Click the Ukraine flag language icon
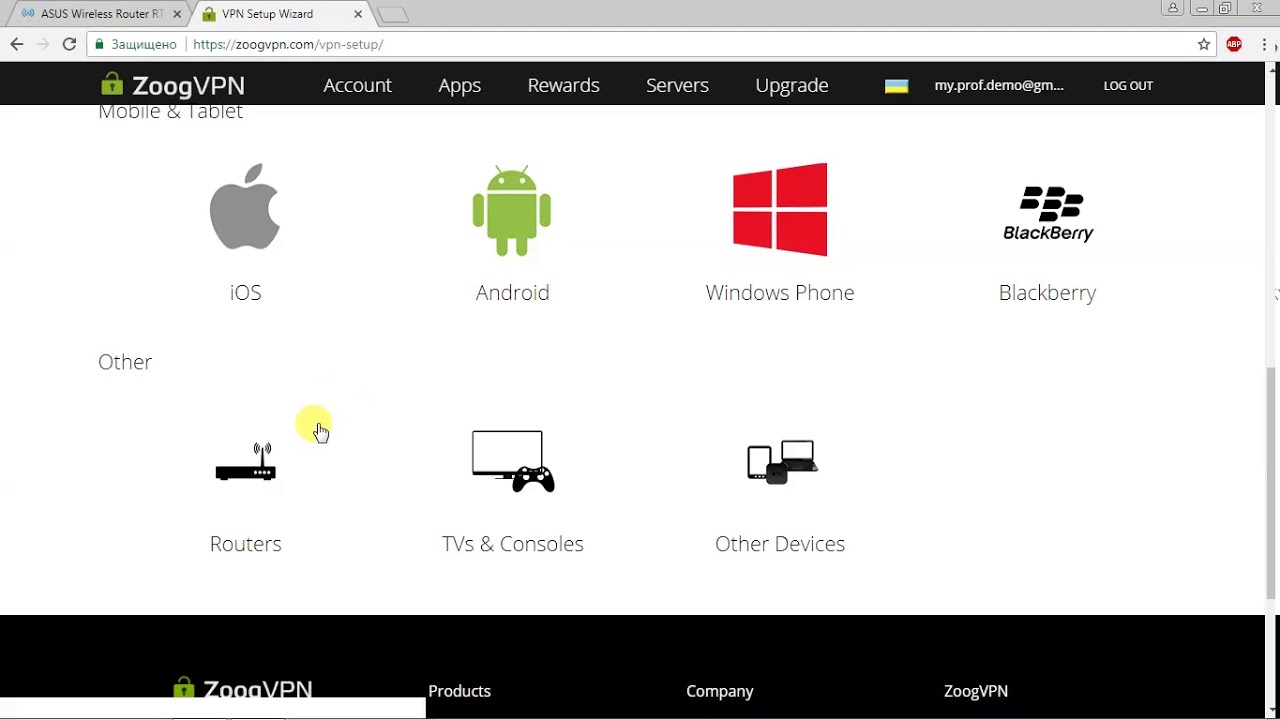Image resolution: width=1280 pixels, height=720 pixels. tap(897, 86)
